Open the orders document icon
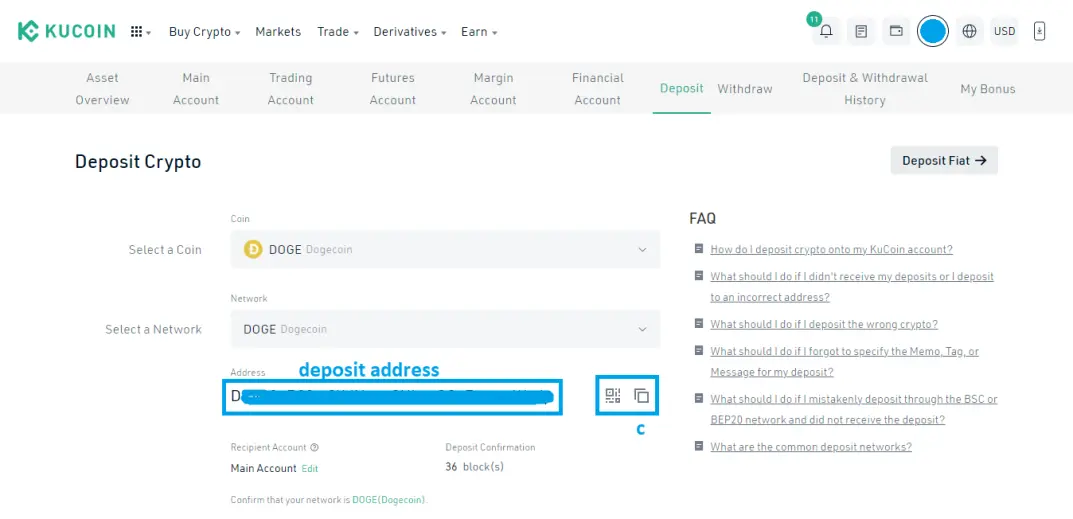Screen dimensions: 1073x519 click(x=861, y=31)
